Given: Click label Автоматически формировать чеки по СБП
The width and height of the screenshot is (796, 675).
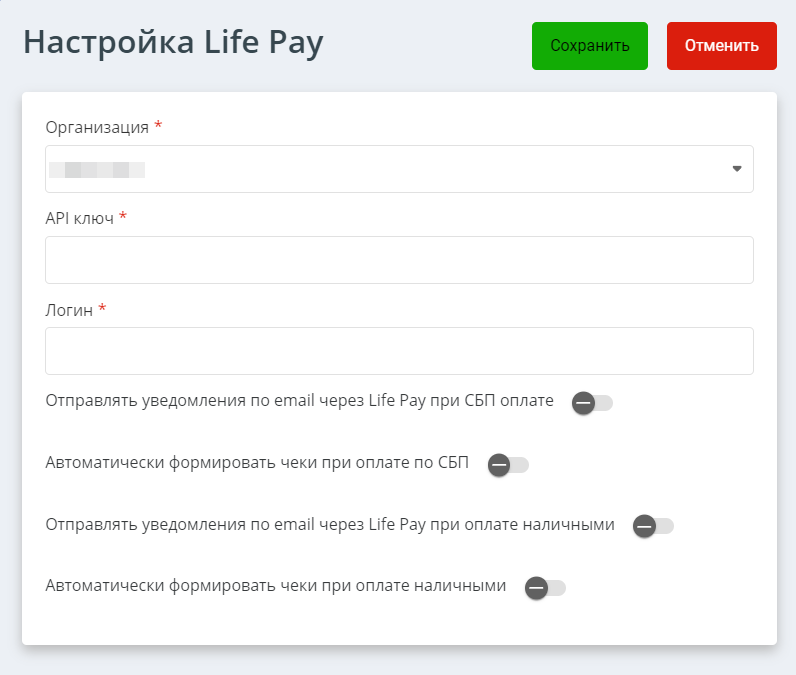Looking at the screenshot, I should 257,462.
